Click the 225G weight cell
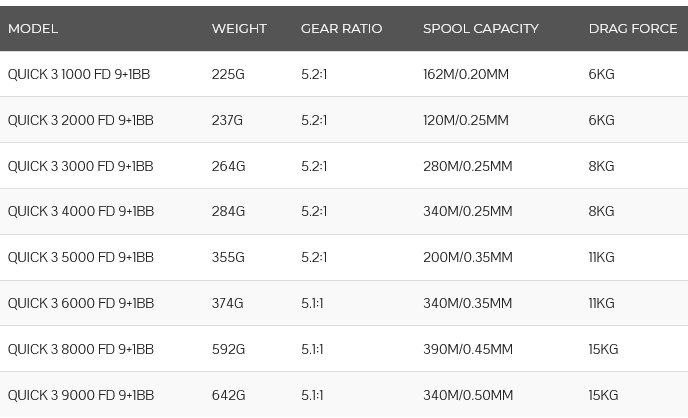The height and width of the screenshot is (418, 688). 228,75
